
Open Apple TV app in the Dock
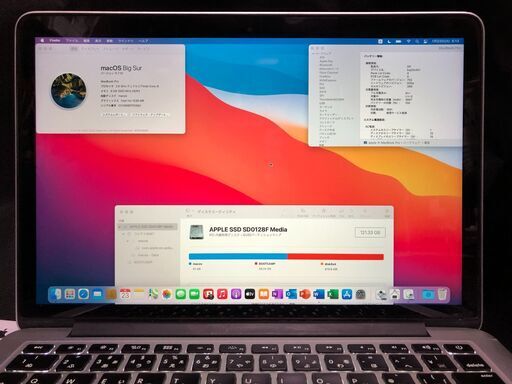point(250,294)
